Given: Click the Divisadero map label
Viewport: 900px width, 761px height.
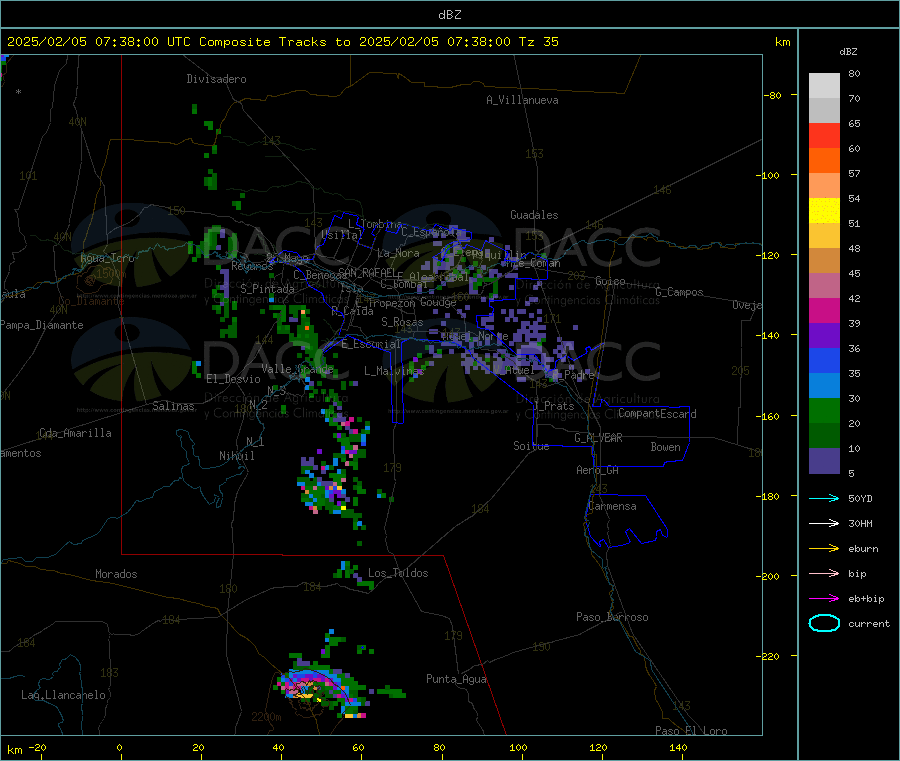Looking at the screenshot, I should click(216, 79).
